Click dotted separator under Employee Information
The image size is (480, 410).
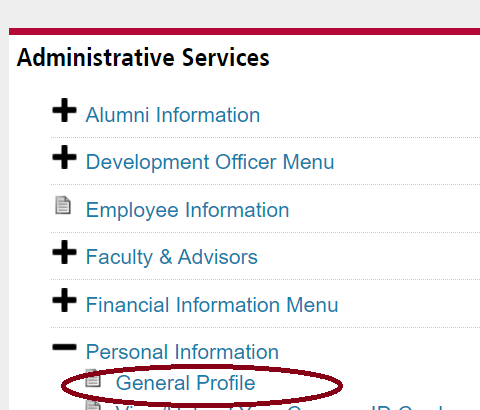point(265,232)
